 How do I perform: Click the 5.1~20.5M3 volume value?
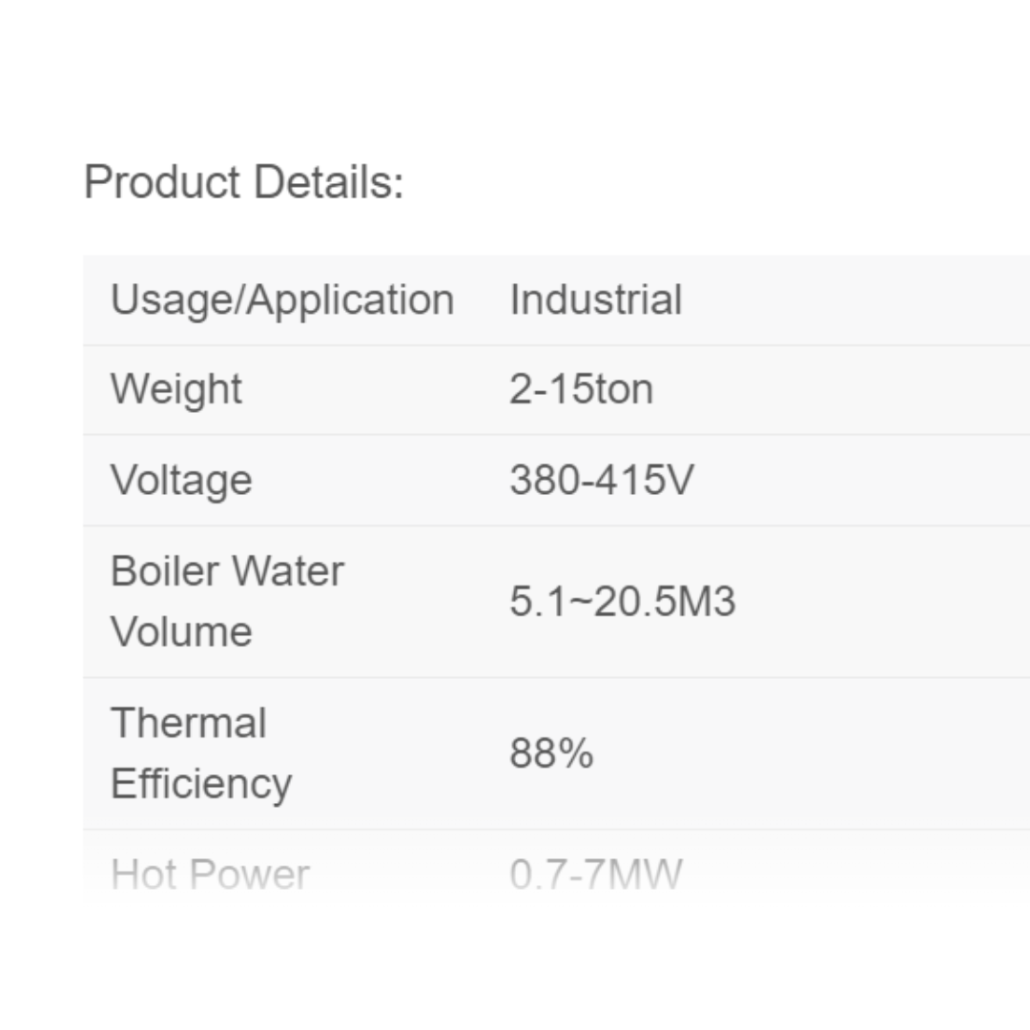[x=623, y=601]
